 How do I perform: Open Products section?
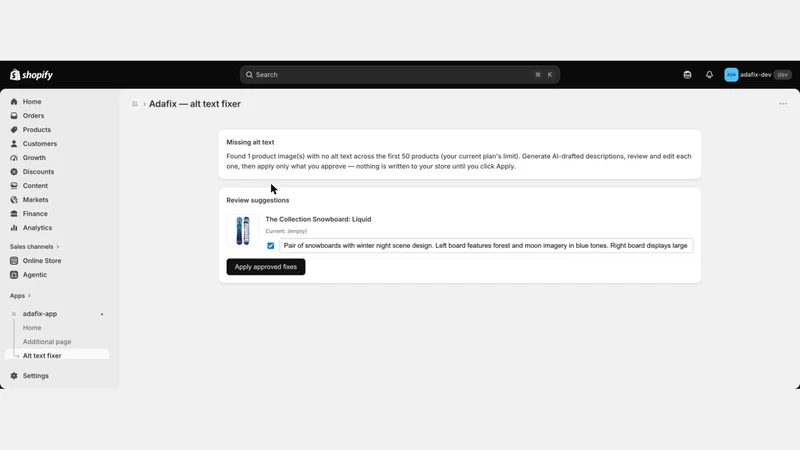pyautogui.click(x=37, y=130)
